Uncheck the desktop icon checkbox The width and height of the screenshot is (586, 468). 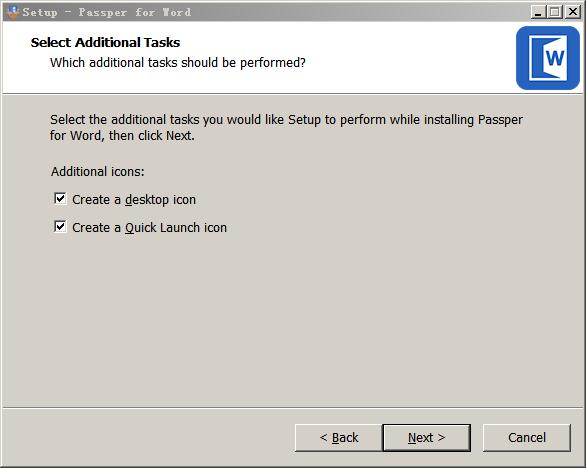(x=60, y=198)
